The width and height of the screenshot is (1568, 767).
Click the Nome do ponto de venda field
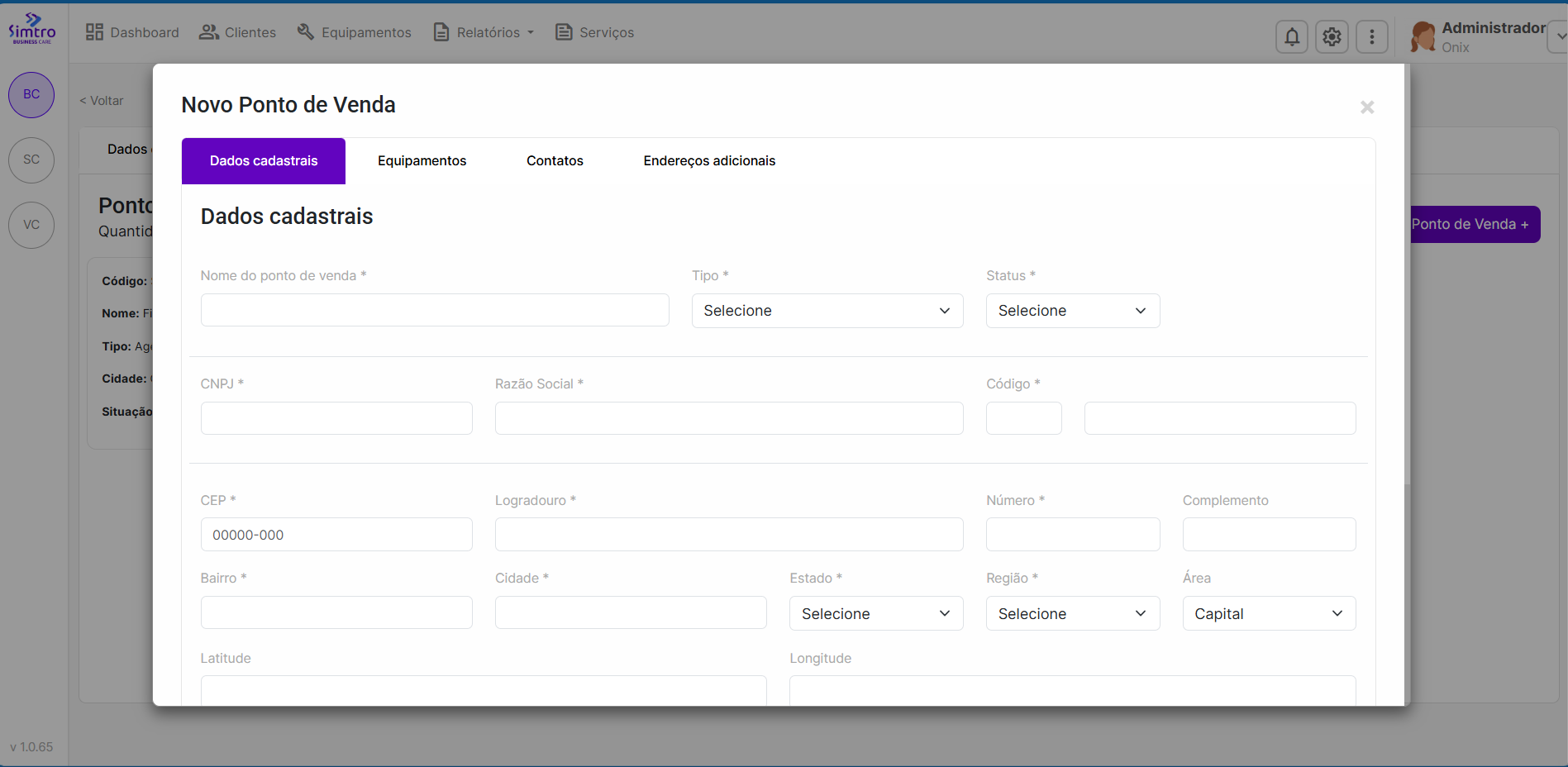435,311
